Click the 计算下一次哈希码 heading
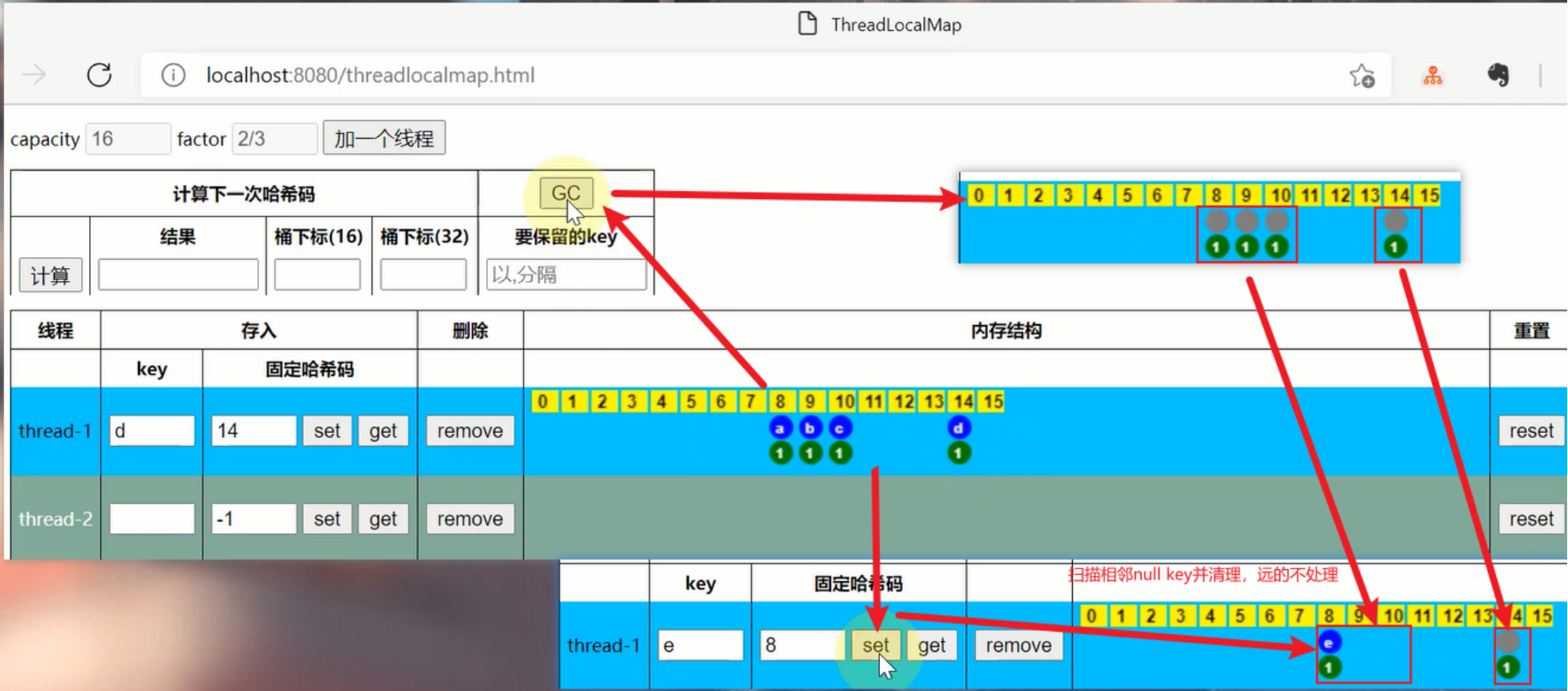 pyautogui.click(x=243, y=194)
